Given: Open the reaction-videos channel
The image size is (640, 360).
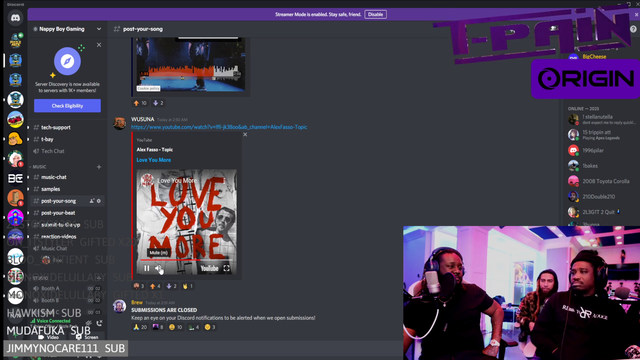Looking at the screenshot, I should (58, 236).
